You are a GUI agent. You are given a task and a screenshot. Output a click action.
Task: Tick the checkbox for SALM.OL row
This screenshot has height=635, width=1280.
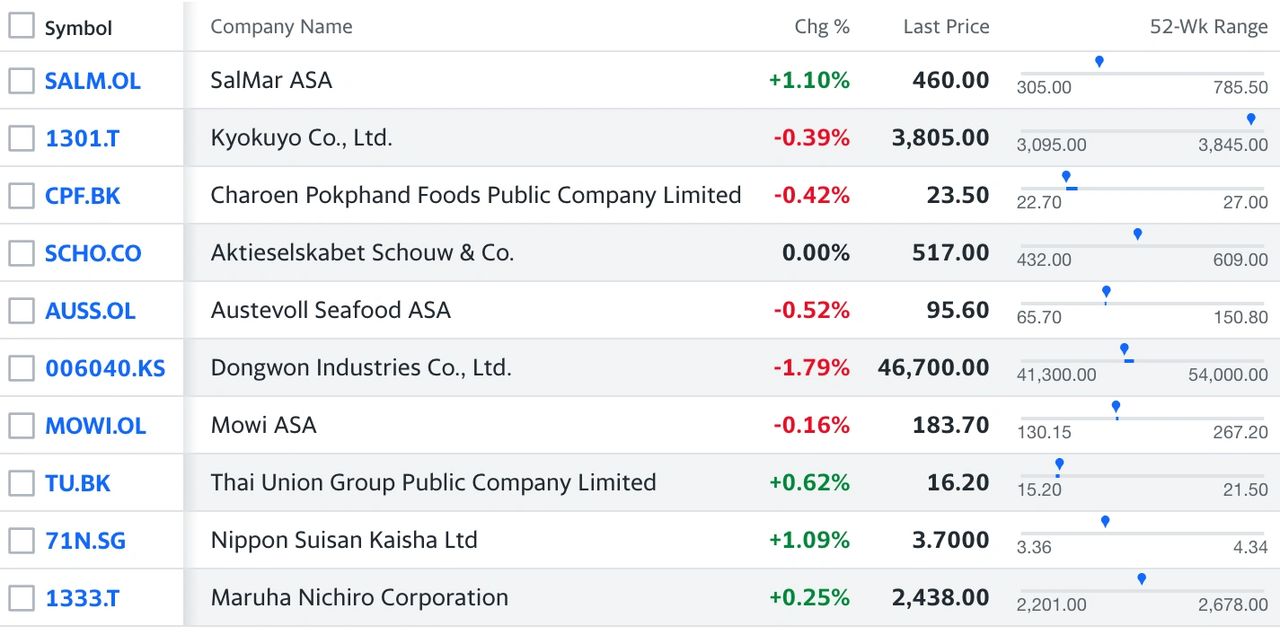21,81
